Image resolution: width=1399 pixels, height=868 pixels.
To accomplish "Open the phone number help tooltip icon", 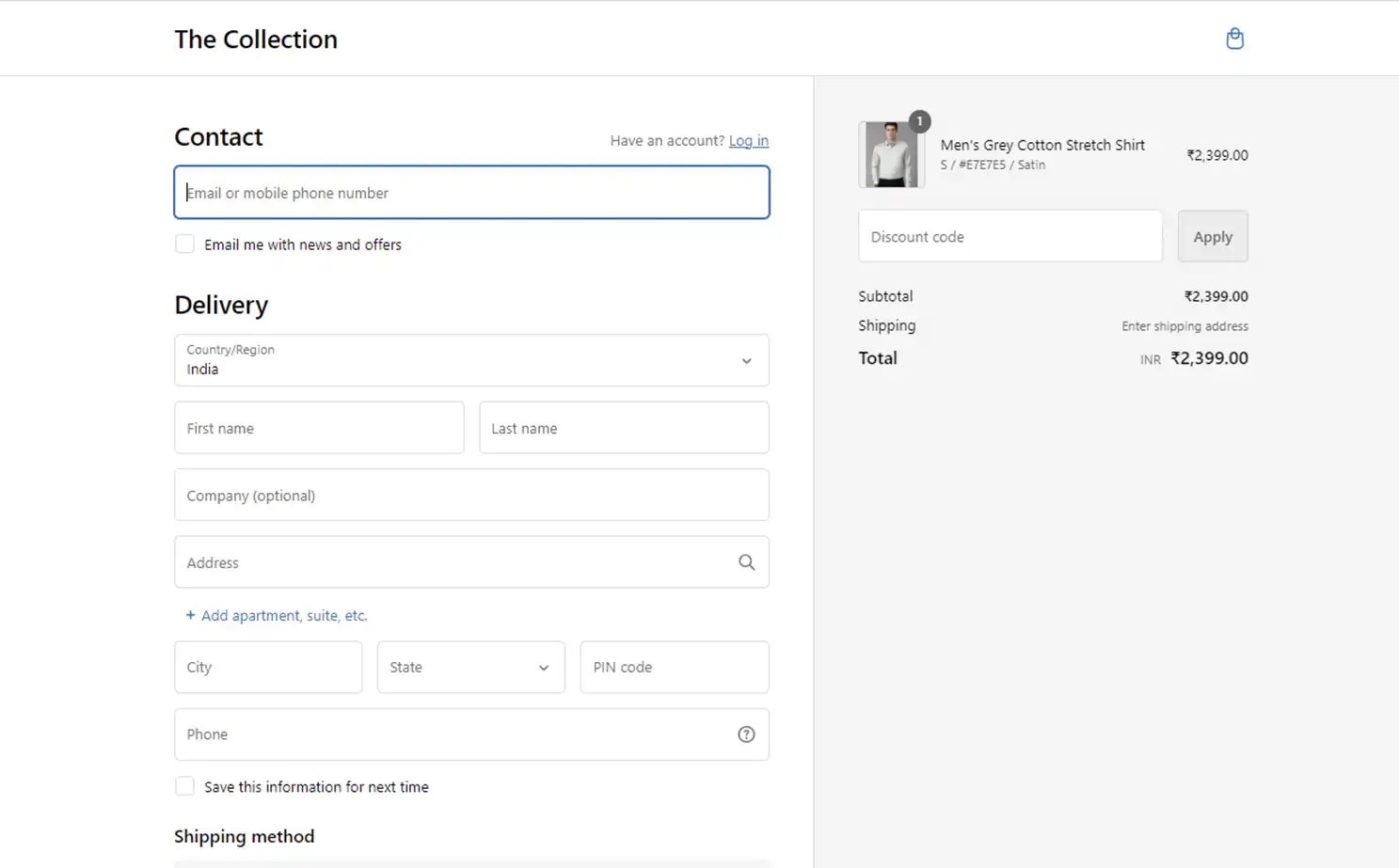I will (746, 734).
